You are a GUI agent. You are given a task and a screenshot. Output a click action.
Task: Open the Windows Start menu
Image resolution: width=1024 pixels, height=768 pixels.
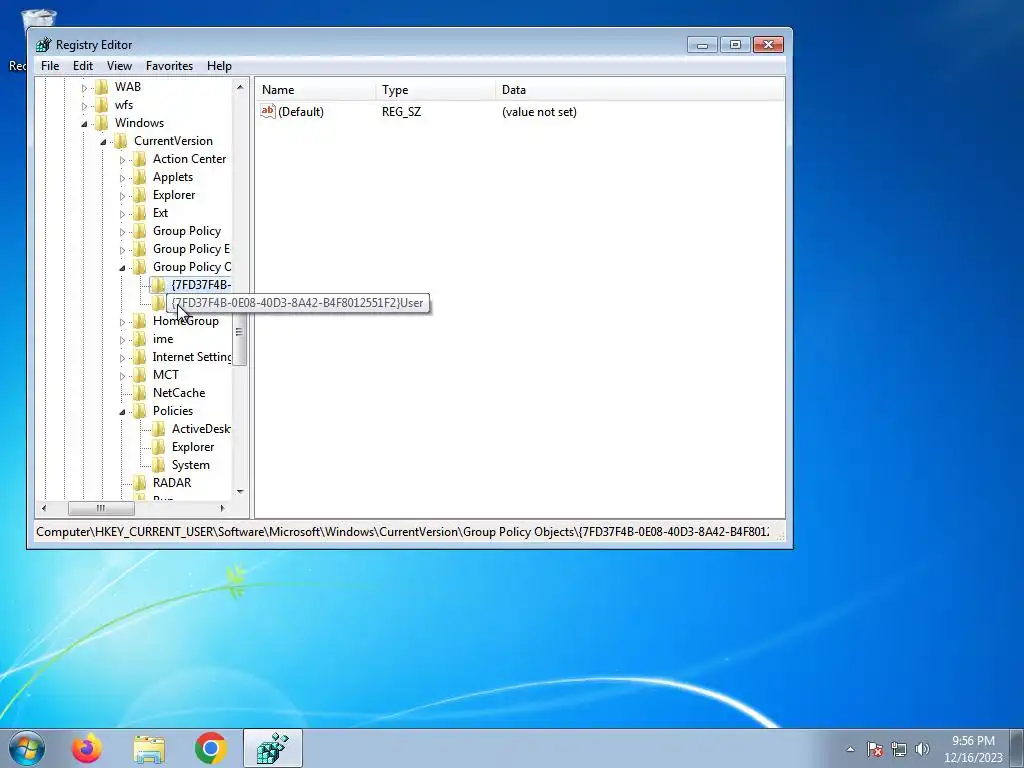tap(26, 748)
